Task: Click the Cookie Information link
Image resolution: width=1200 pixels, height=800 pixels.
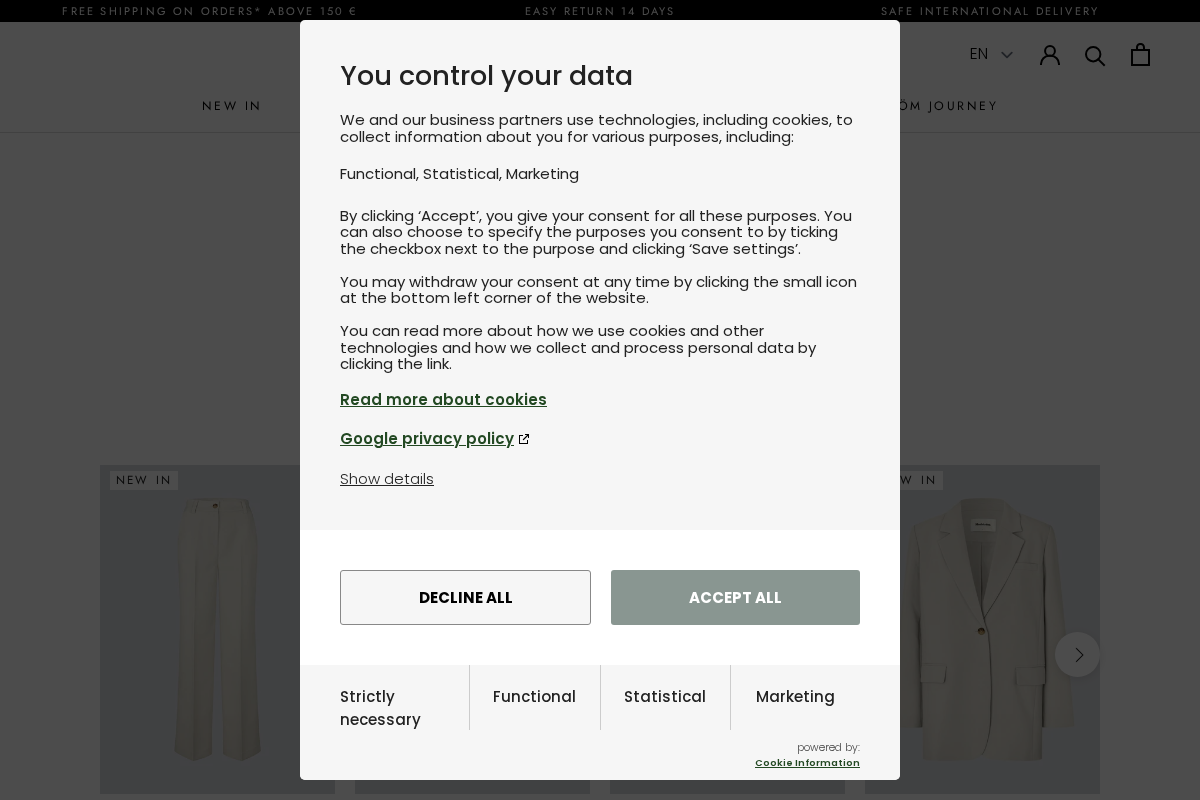Action: tap(807, 763)
